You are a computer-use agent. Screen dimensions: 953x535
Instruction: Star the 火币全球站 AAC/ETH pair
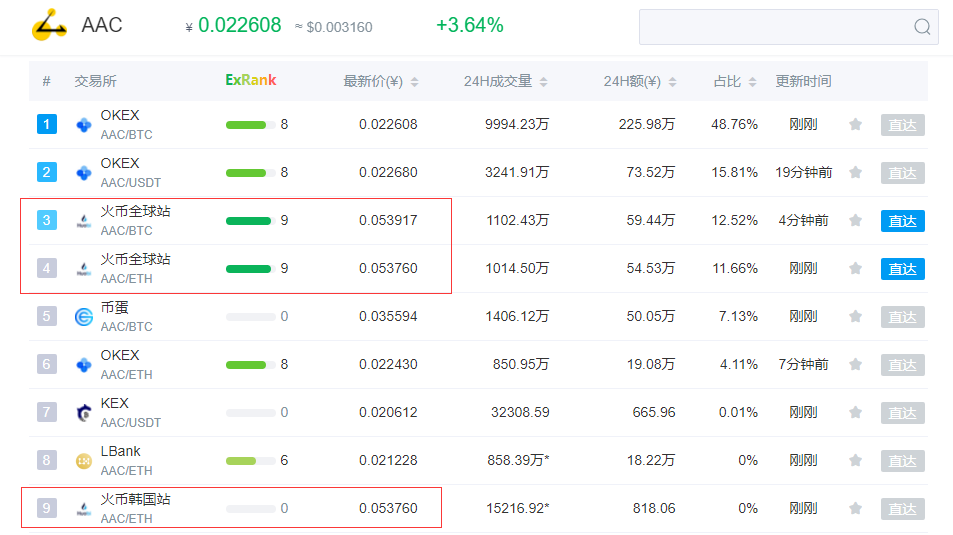(856, 269)
